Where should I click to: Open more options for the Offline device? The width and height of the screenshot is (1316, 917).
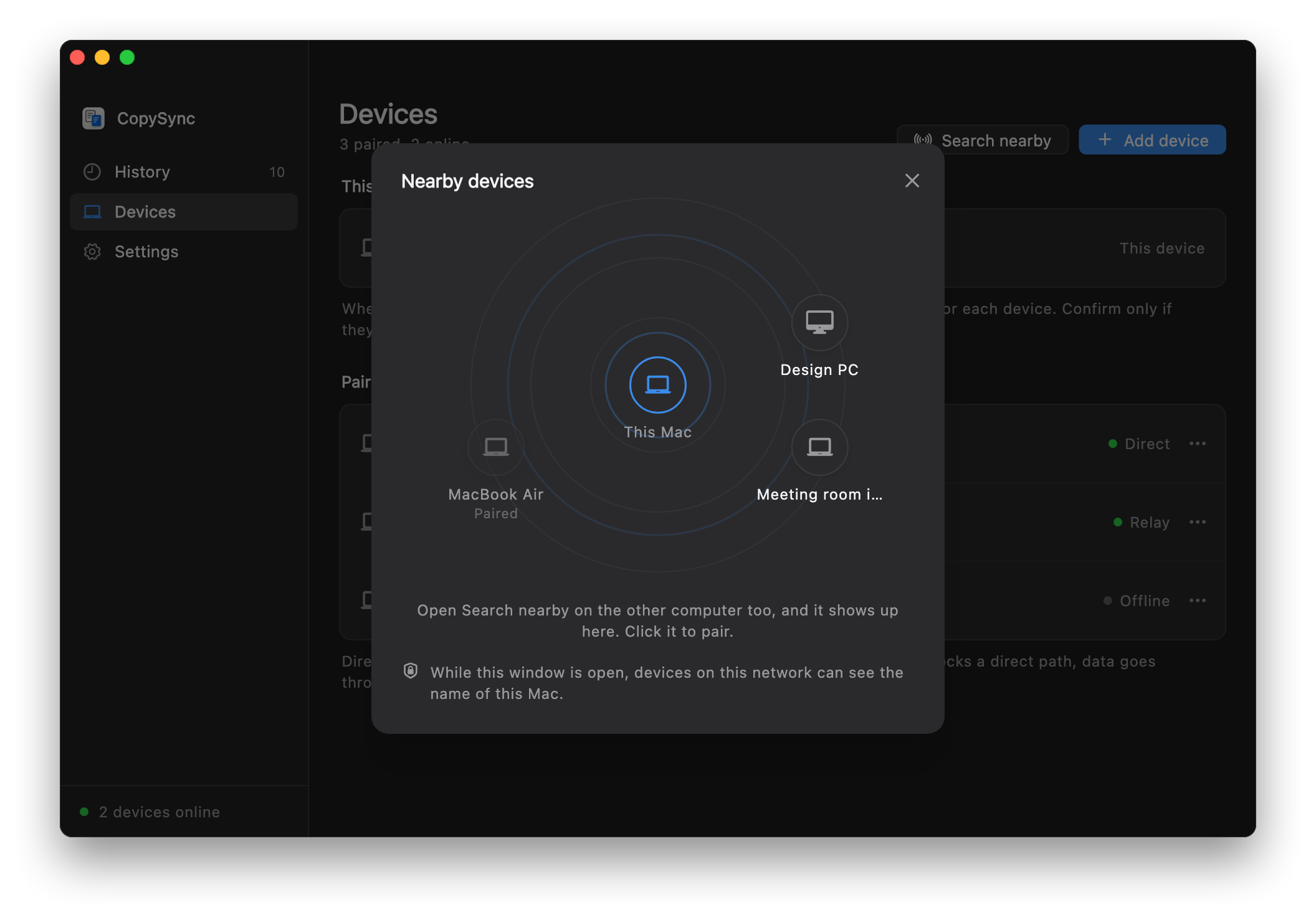pyautogui.click(x=1197, y=601)
